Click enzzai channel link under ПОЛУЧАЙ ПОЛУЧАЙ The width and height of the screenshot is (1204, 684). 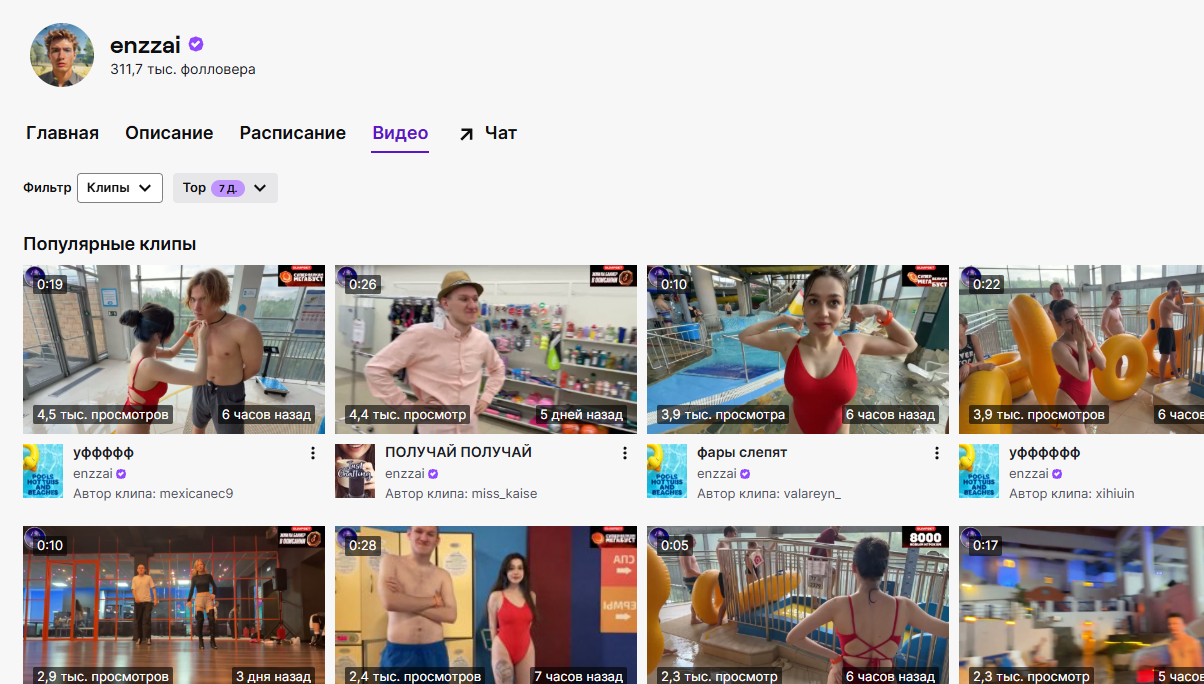[x=405, y=474]
